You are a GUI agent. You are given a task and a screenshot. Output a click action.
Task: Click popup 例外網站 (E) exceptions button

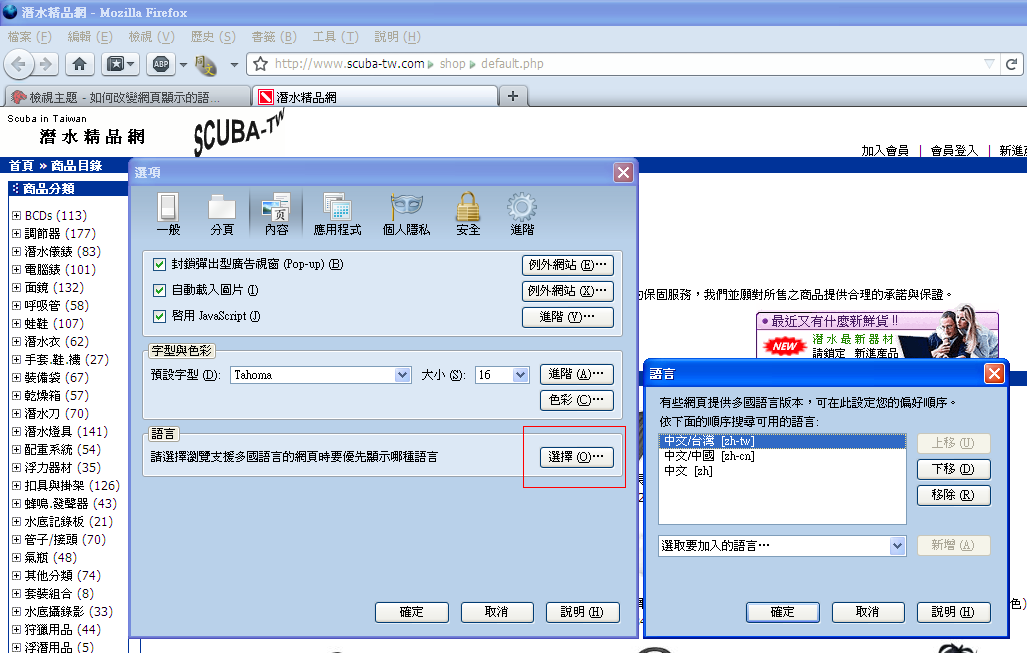[568, 265]
